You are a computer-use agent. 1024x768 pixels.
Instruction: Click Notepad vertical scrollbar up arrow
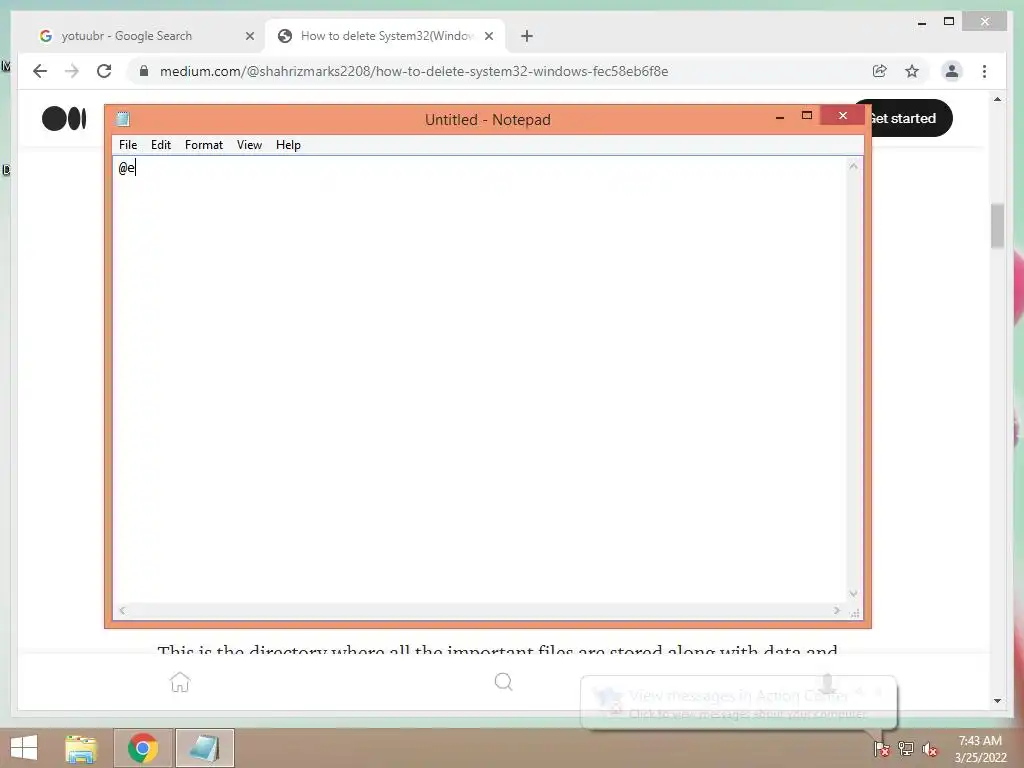coord(853,167)
